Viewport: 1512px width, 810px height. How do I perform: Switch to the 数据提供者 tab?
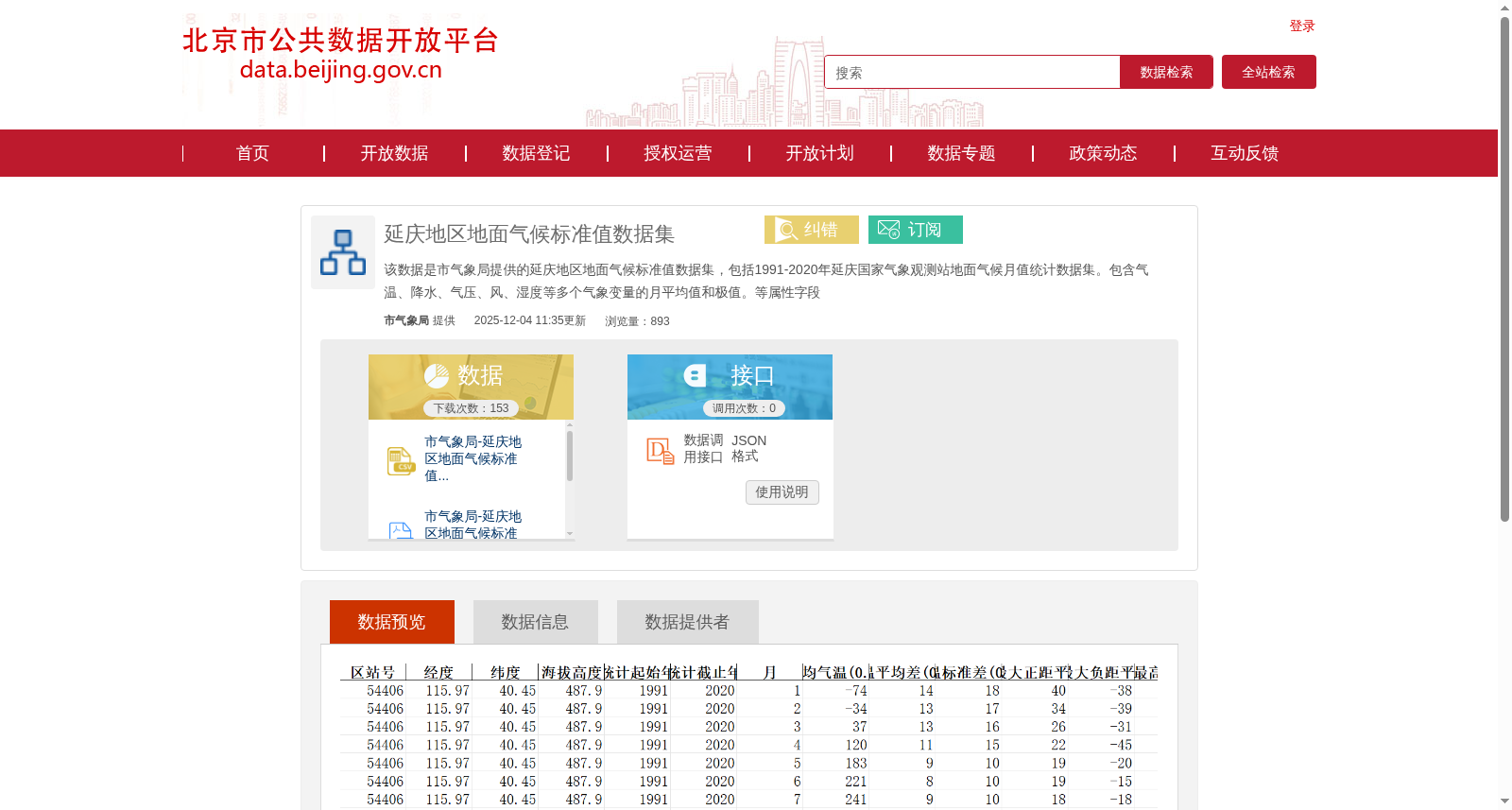[x=688, y=622]
